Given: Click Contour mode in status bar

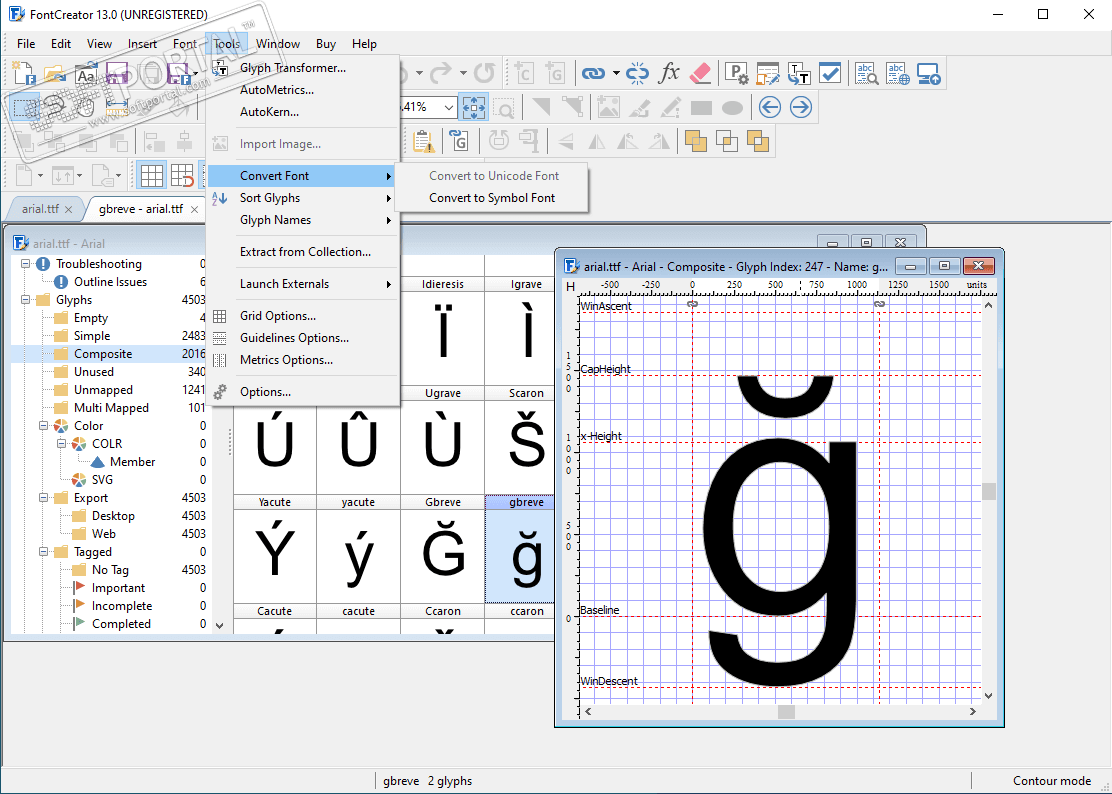Looking at the screenshot, I should 1052,781.
